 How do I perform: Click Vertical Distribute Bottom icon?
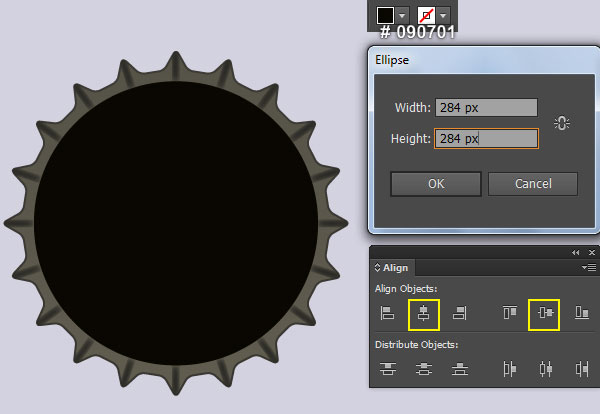tap(460, 369)
